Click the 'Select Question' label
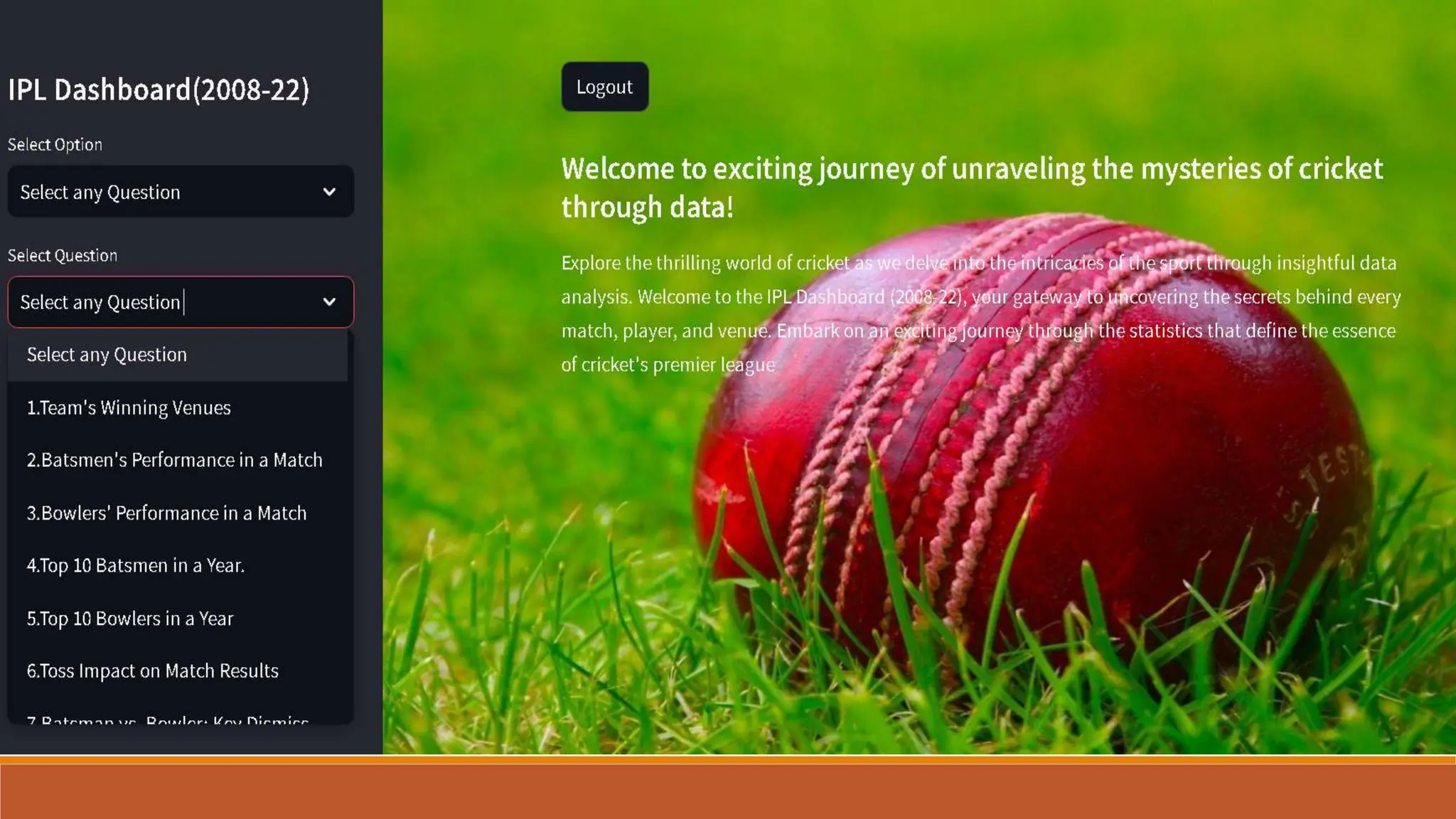This screenshot has height=819, width=1456. click(x=63, y=256)
